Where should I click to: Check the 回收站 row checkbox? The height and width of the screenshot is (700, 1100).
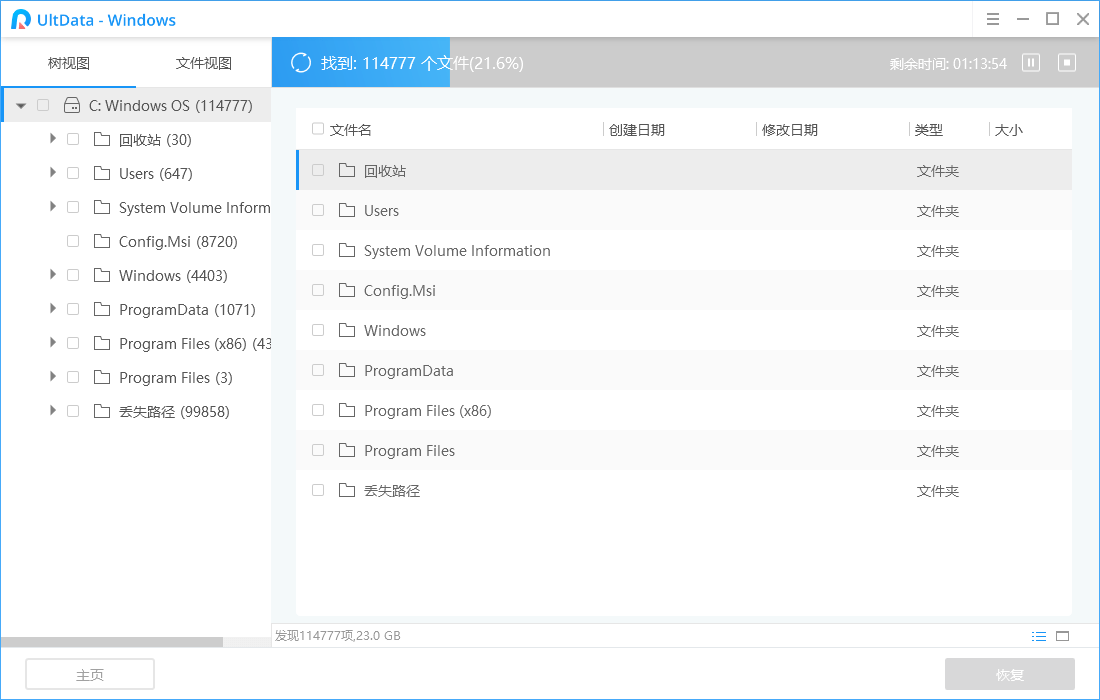317,170
